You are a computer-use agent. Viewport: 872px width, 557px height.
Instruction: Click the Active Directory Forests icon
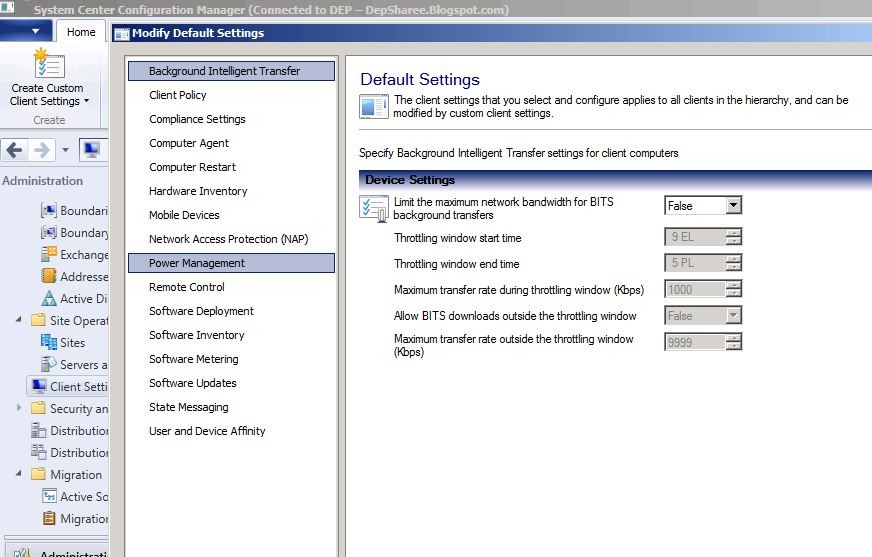pyautogui.click(x=49, y=299)
